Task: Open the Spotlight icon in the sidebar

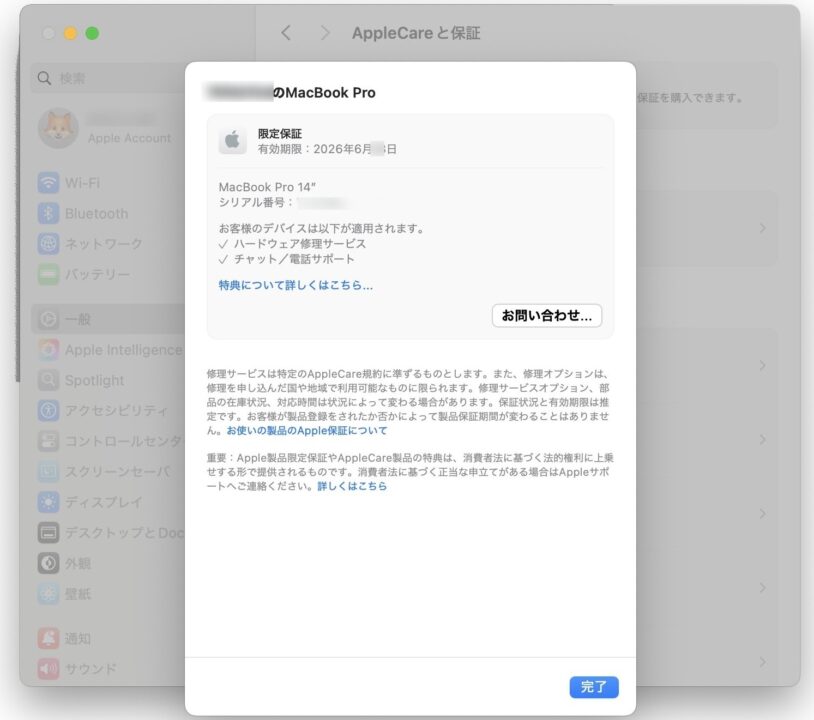Action: point(48,380)
